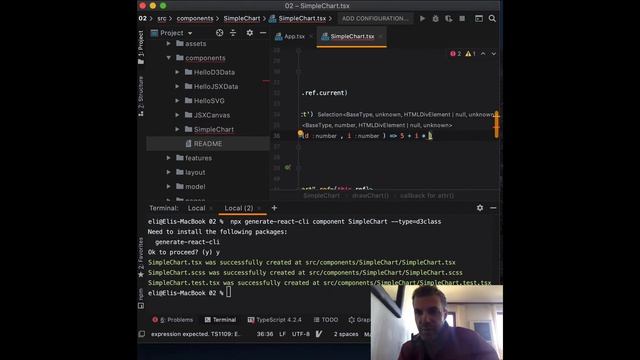This screenshot has height=360, width=640.
Task: Add a new terminal session tab
Action: [x=274, y=208]
